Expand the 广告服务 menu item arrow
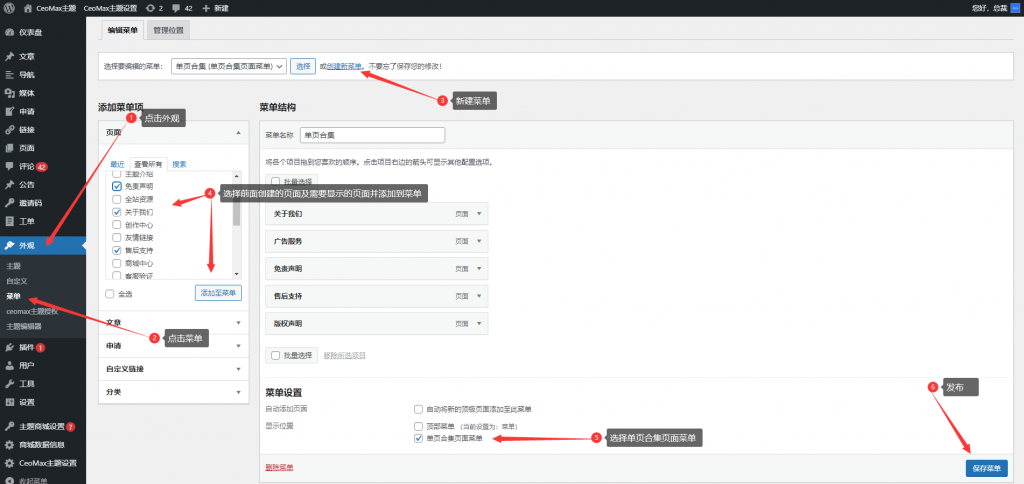 pyautogui.click(x=479, y=242)
